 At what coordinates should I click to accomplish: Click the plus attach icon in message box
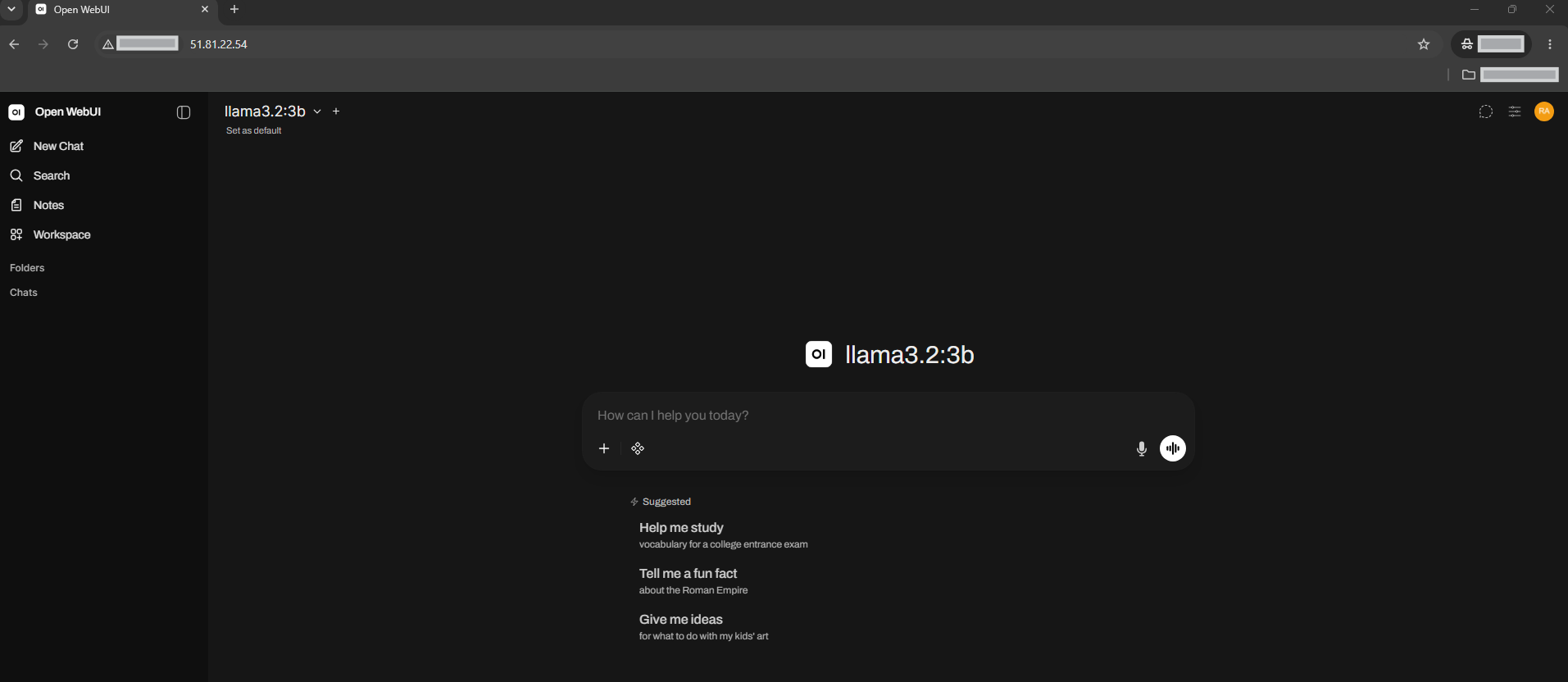(604, 448)
